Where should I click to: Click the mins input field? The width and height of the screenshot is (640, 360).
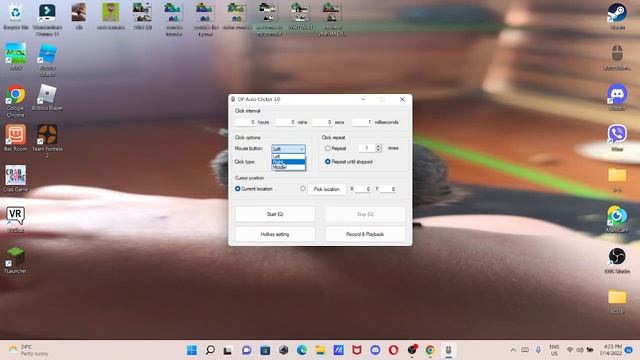point(286,122)
